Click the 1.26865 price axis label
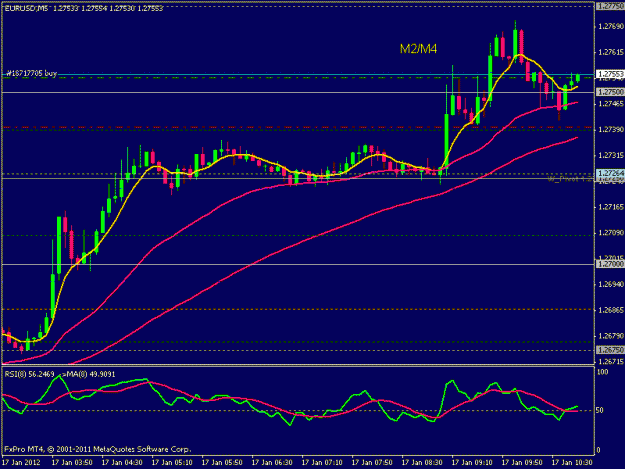Viewport: 625px width, 469px height. (611, 310)
